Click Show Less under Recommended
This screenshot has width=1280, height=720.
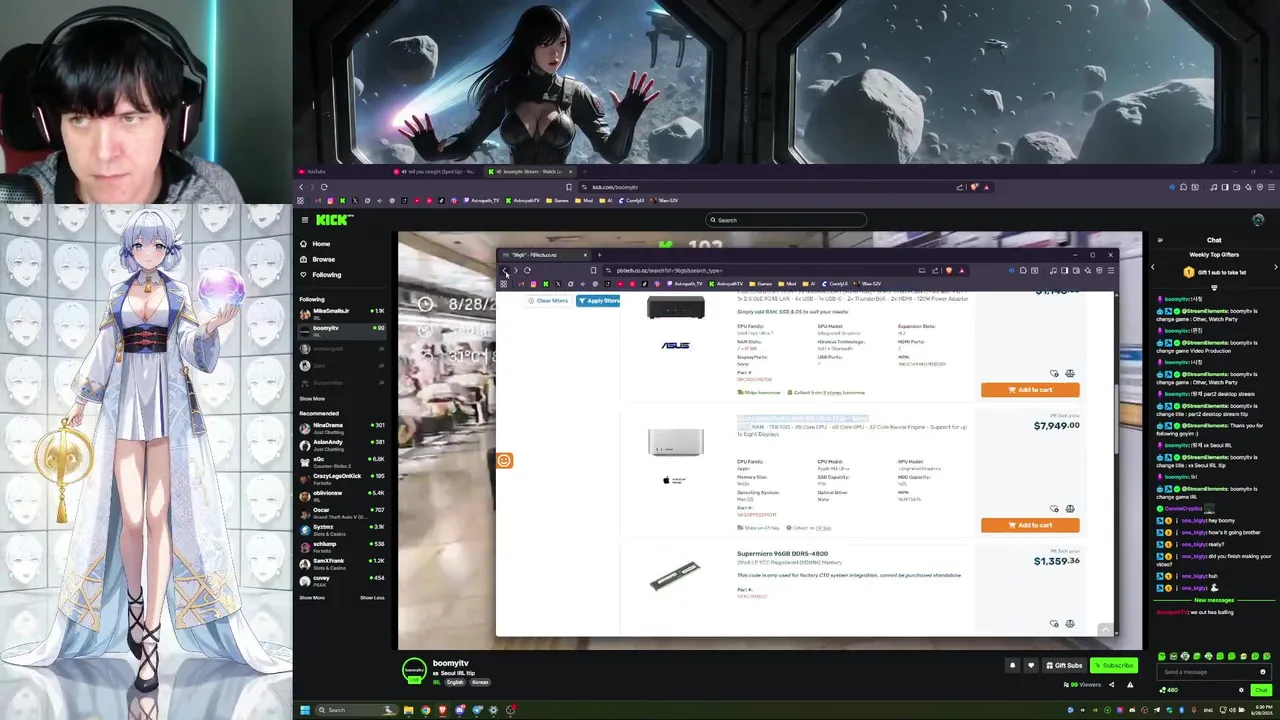coord(372,598)
